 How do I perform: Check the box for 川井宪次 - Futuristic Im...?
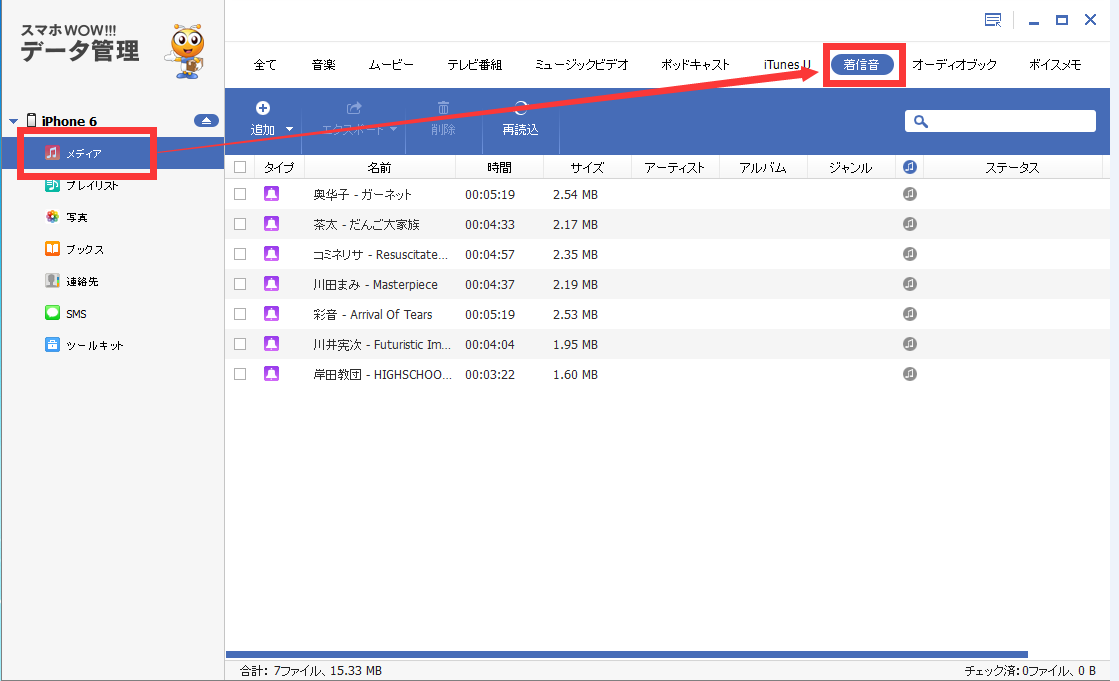point(240,344)
